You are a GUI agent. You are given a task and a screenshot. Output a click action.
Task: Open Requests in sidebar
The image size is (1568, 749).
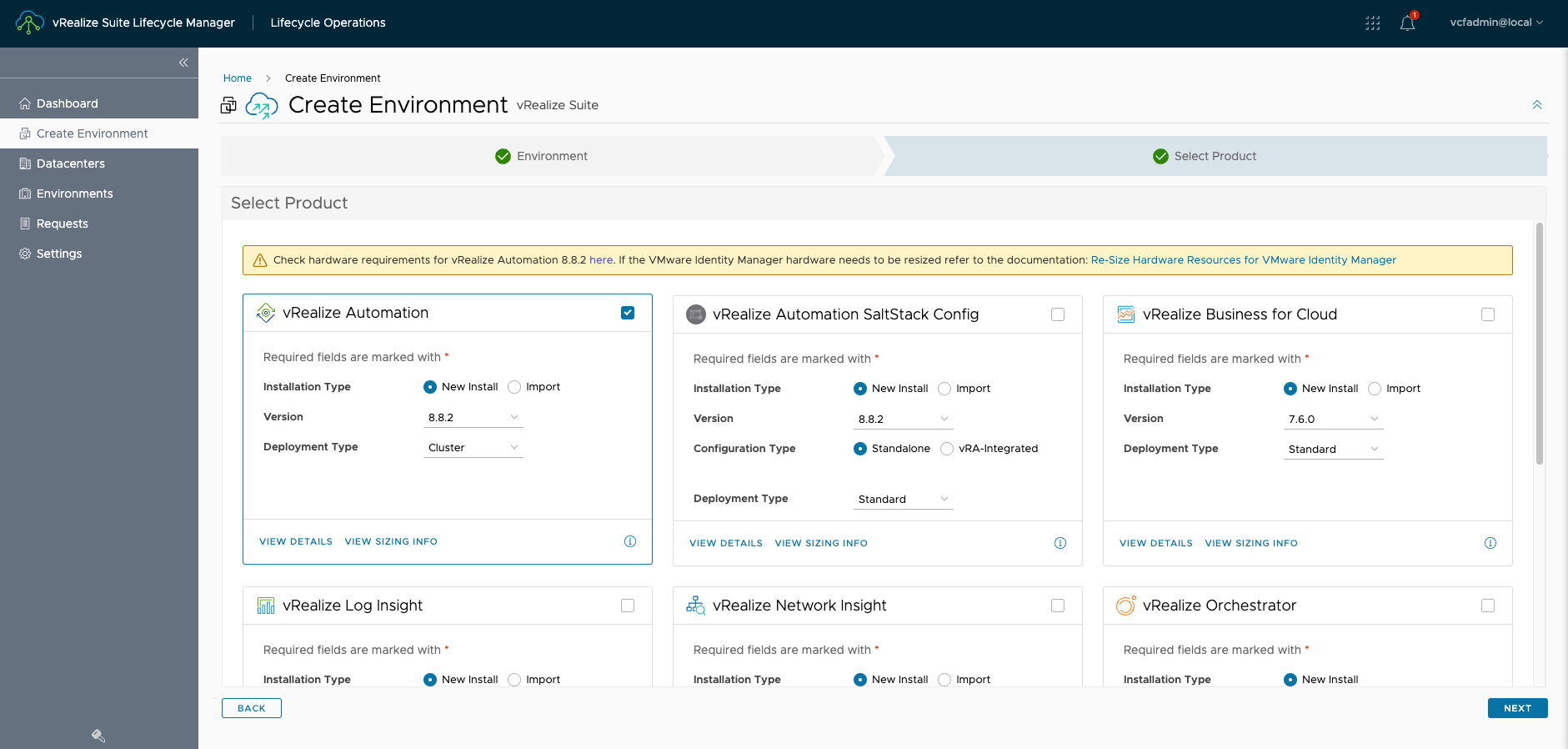tap(99, 224)
